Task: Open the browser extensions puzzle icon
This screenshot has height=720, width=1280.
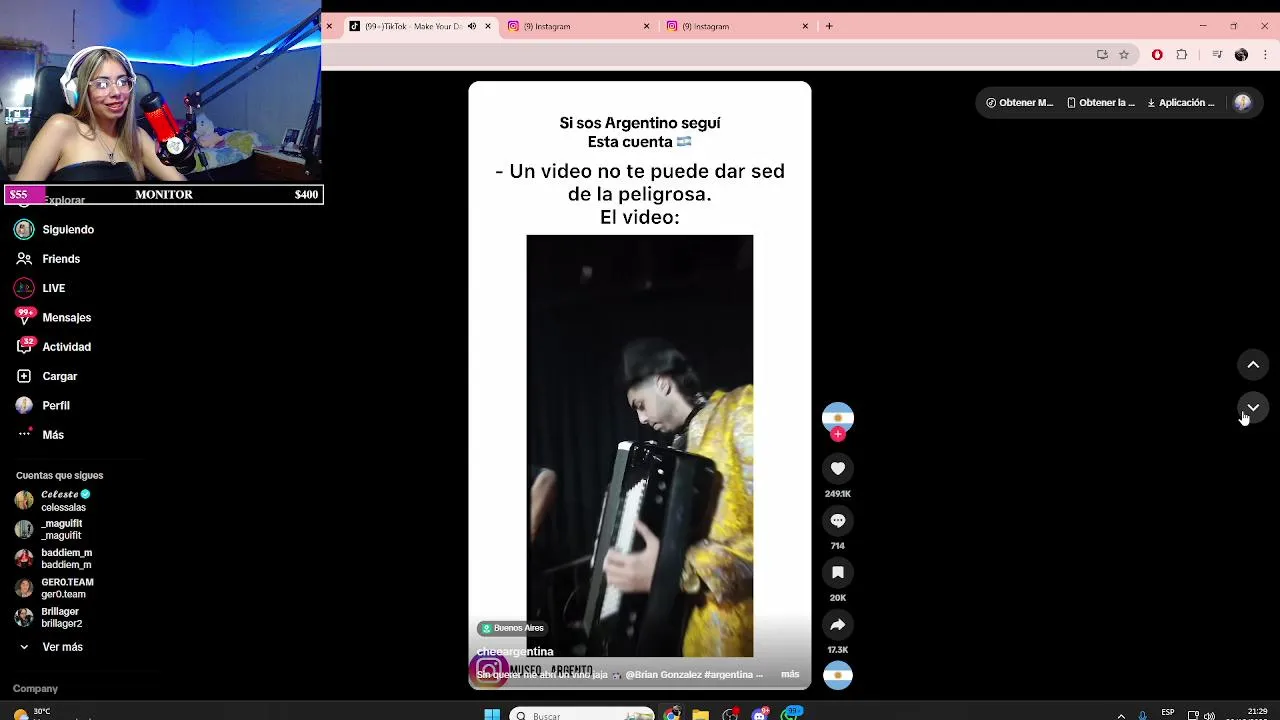Action: [x=1181, y=55]
